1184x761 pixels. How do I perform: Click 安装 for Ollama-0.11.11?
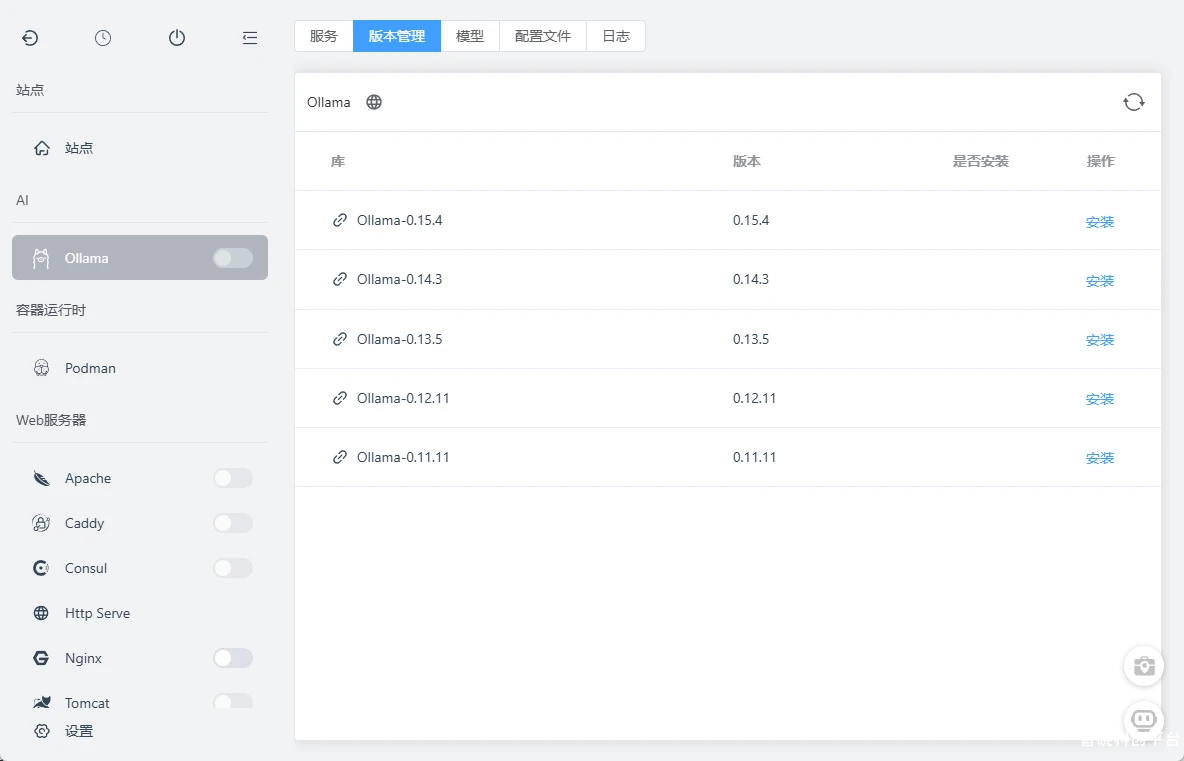1099,458
